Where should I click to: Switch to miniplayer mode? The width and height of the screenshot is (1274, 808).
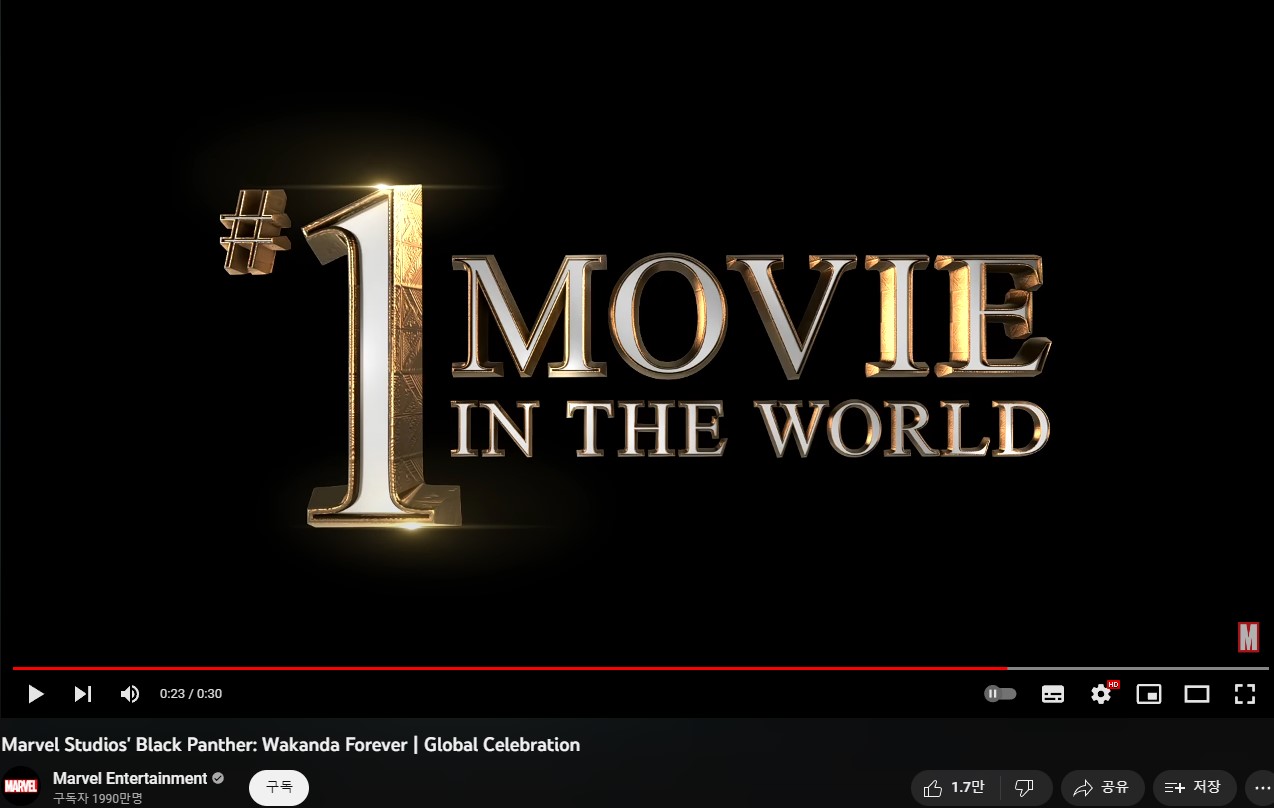coord(1149,694)
